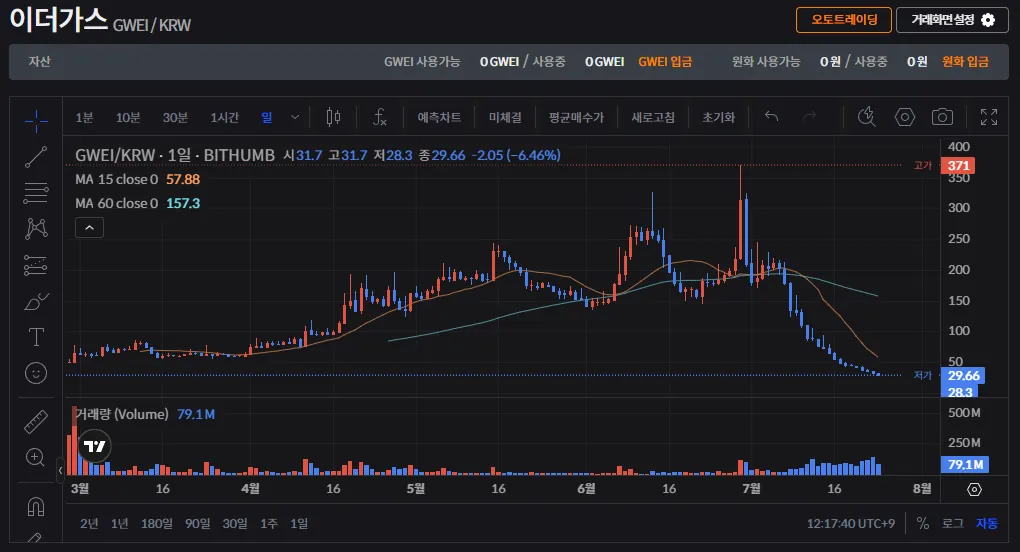Open the candlestick chart style selector

(x=333, y=117)
